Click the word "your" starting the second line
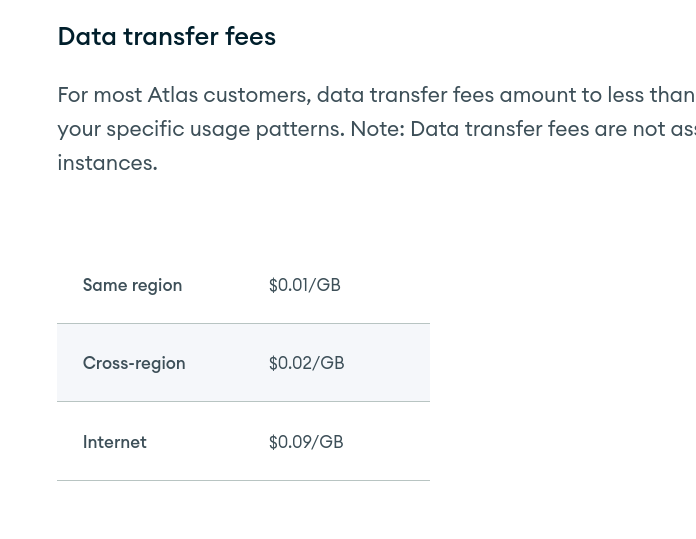The width and height of the screenshot is (696, 539). coord(79,129)
